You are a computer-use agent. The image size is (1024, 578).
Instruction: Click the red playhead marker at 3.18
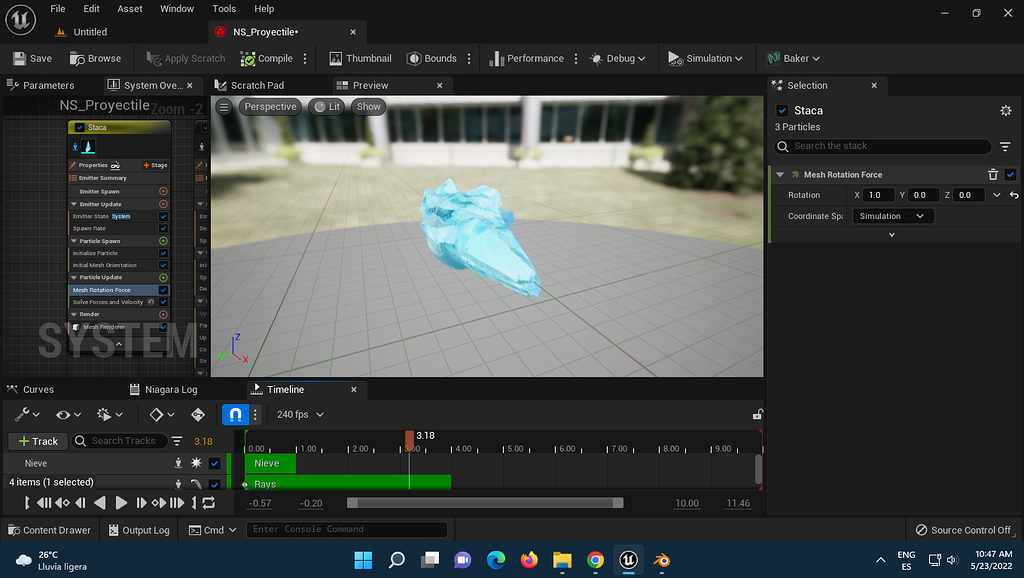pos(409,436)
